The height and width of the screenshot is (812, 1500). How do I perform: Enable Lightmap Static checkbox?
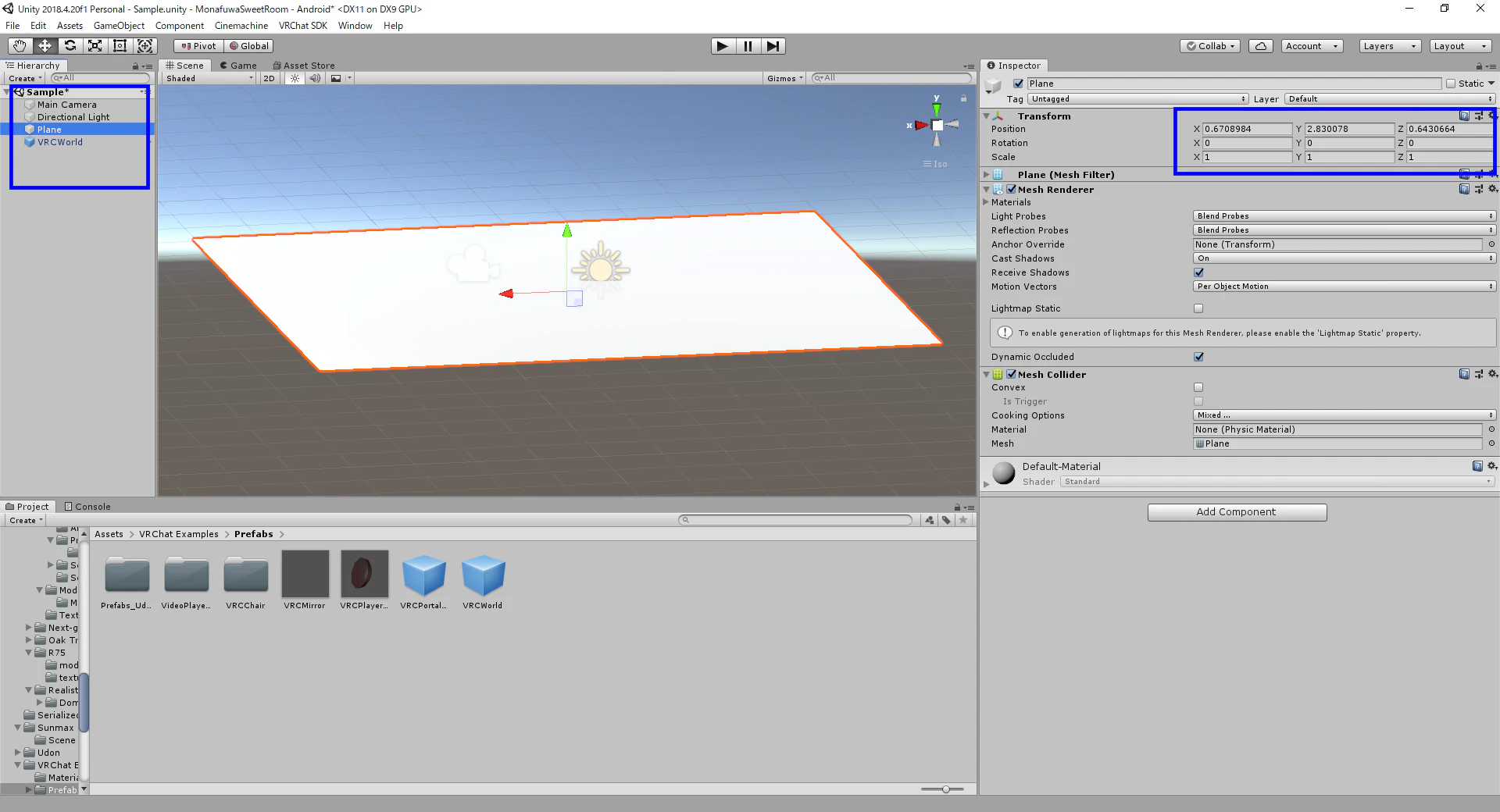point(1198,308)
